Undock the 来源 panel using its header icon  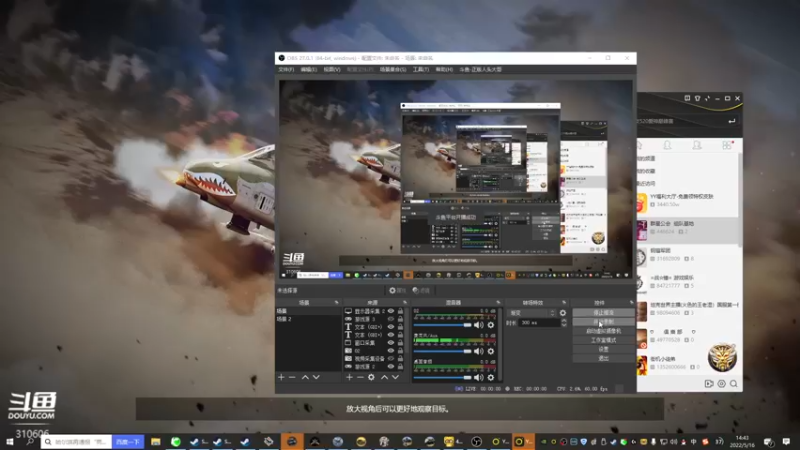tap(405, 303)
